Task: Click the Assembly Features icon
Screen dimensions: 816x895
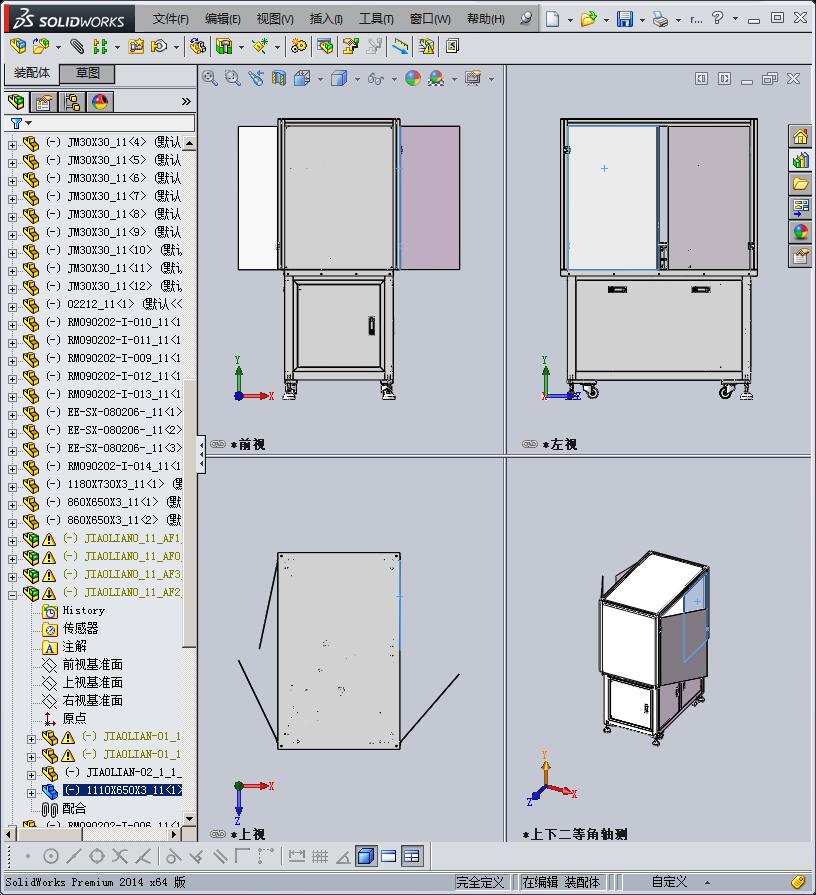Action: (224, 46)
